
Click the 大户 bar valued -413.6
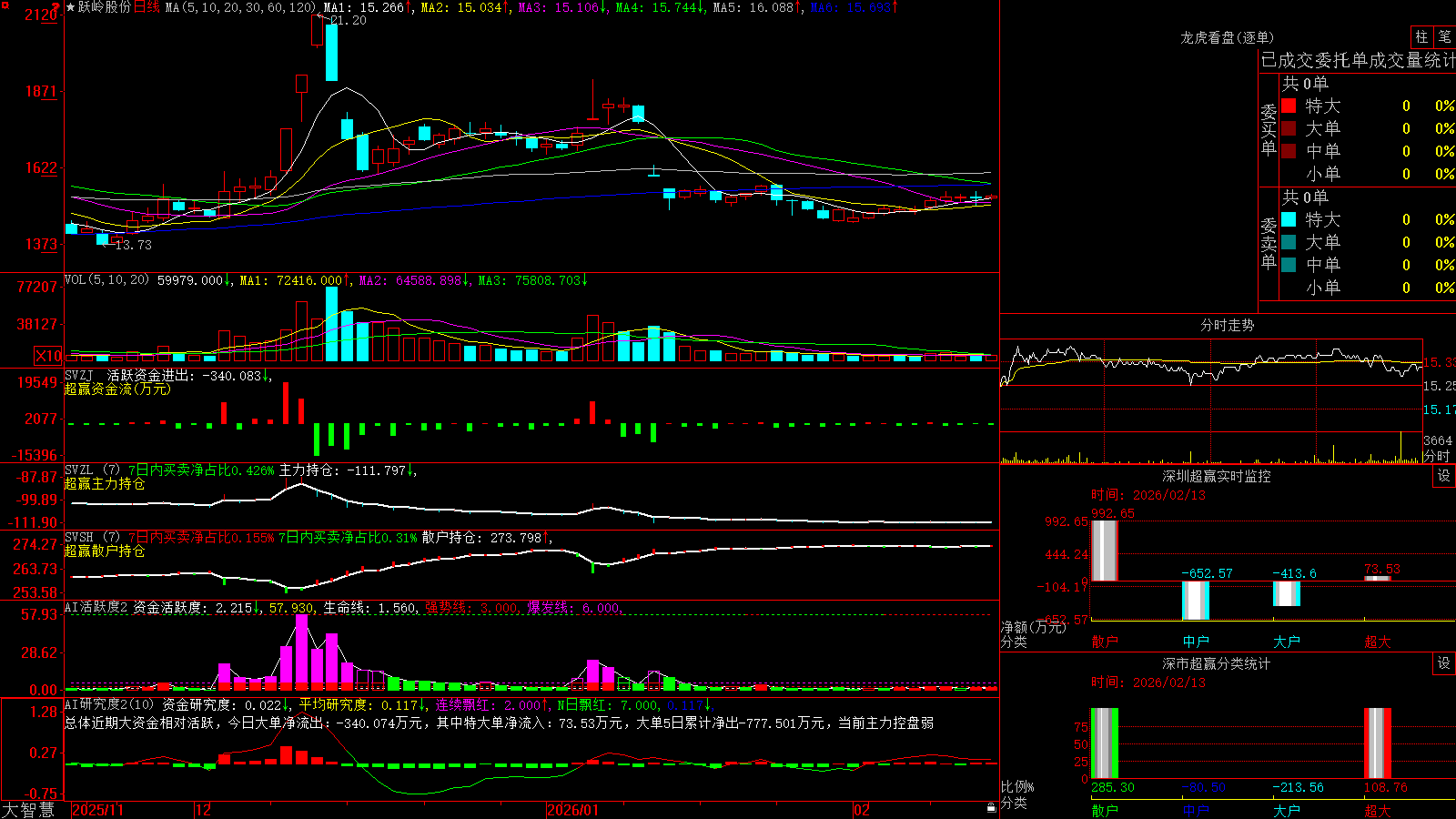(1286, 593)
